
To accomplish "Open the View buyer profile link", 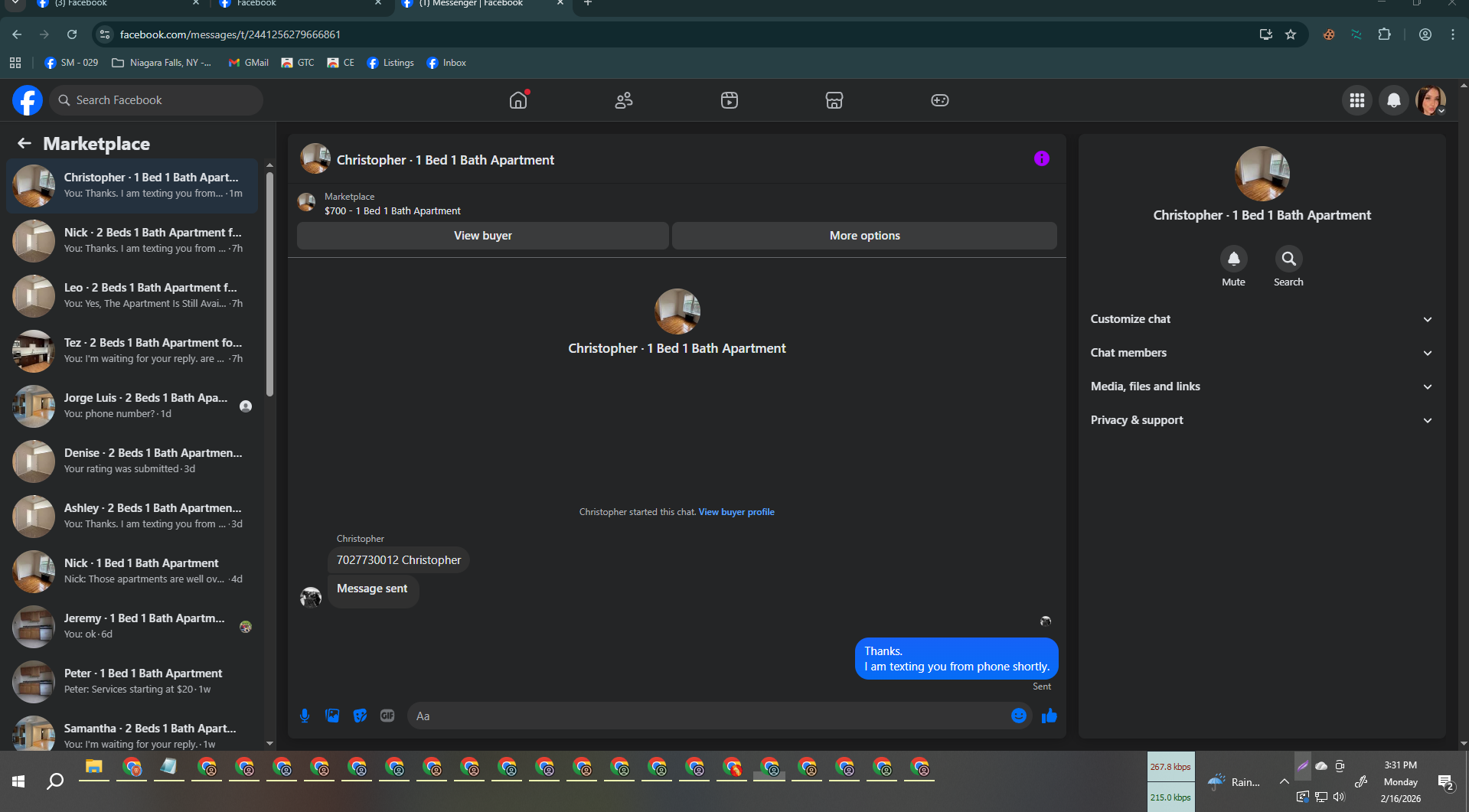I will tap(736, 512).
